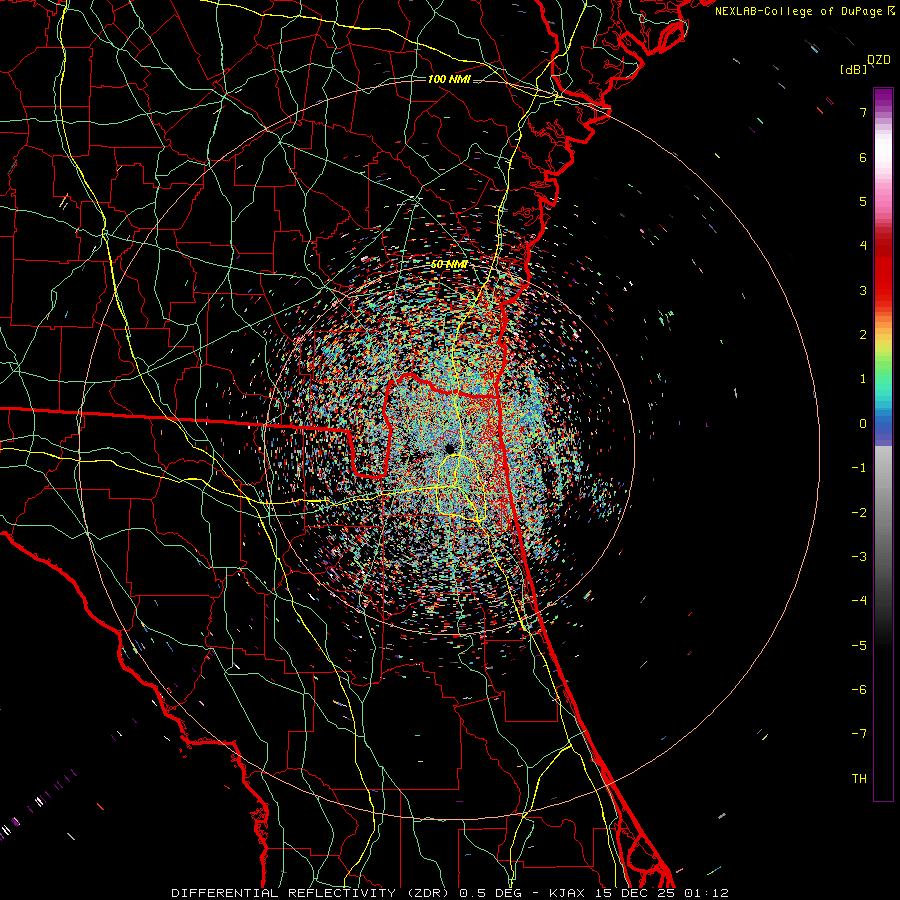This screenshot has width=900, height=900.
Task: Click the -6 value on the color scale
Action: point(859,690)
